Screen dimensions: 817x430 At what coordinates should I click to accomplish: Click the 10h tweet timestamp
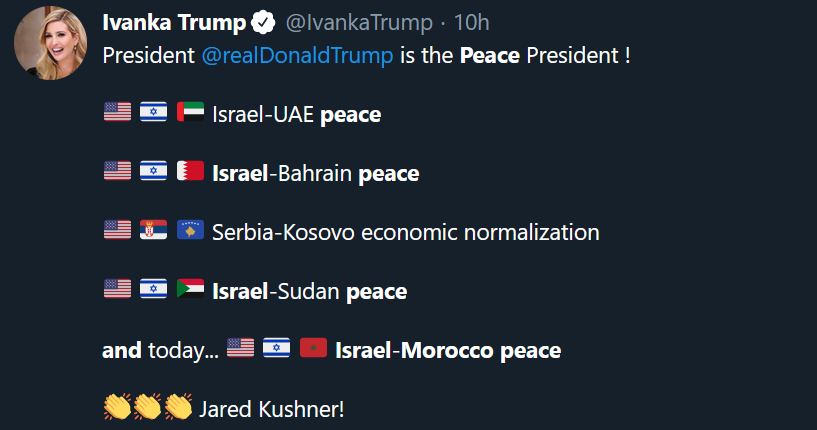[471, 22]
